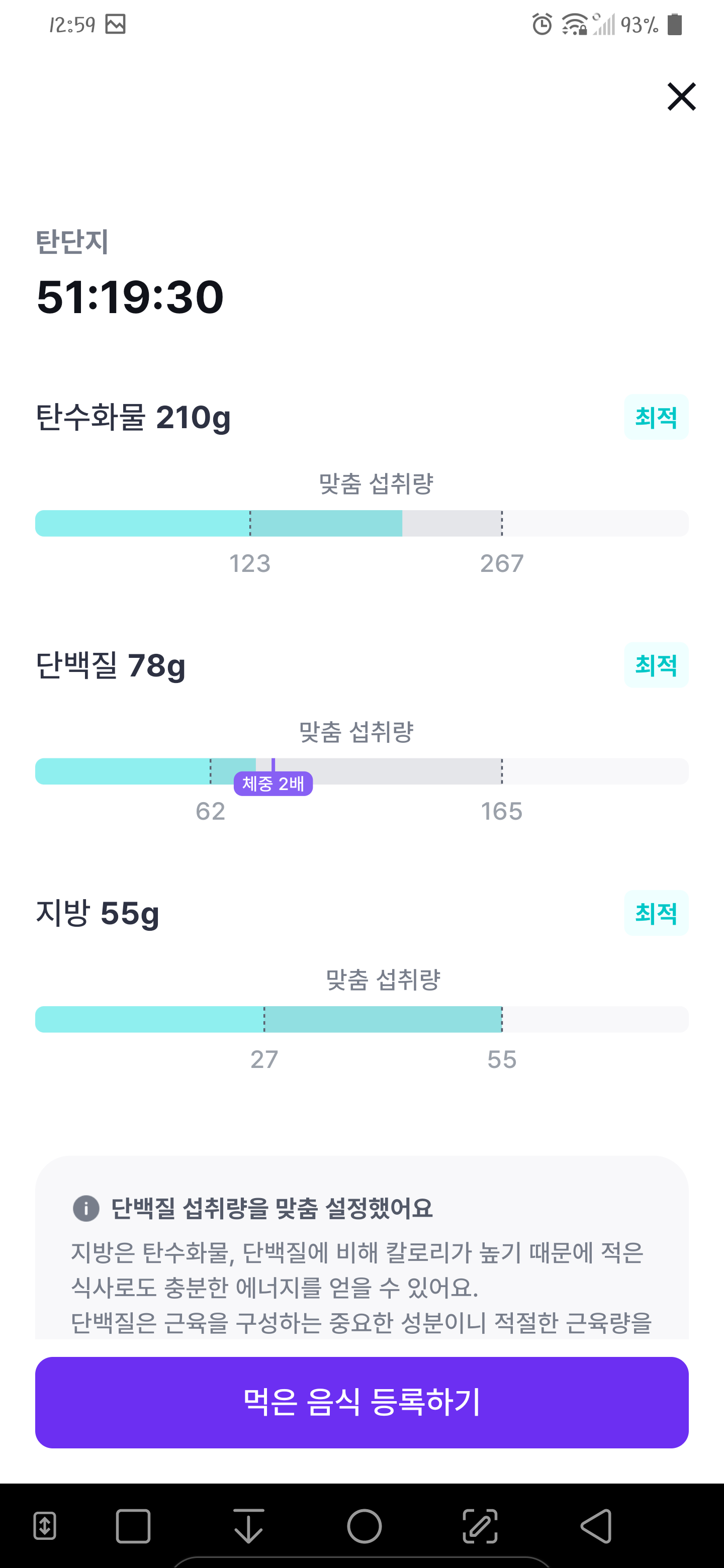Tap the 지방 intake progress bar

(x=361, y=1019)
